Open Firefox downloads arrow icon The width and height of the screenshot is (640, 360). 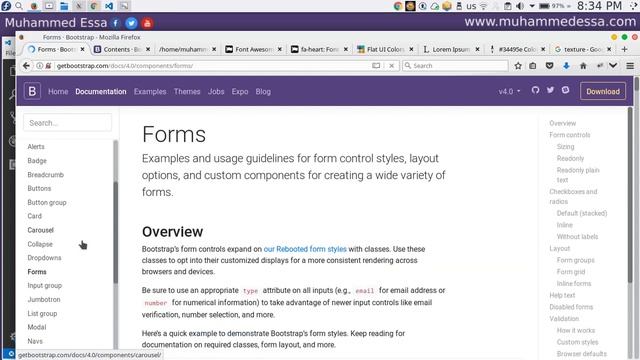click(x=566, y=66)
